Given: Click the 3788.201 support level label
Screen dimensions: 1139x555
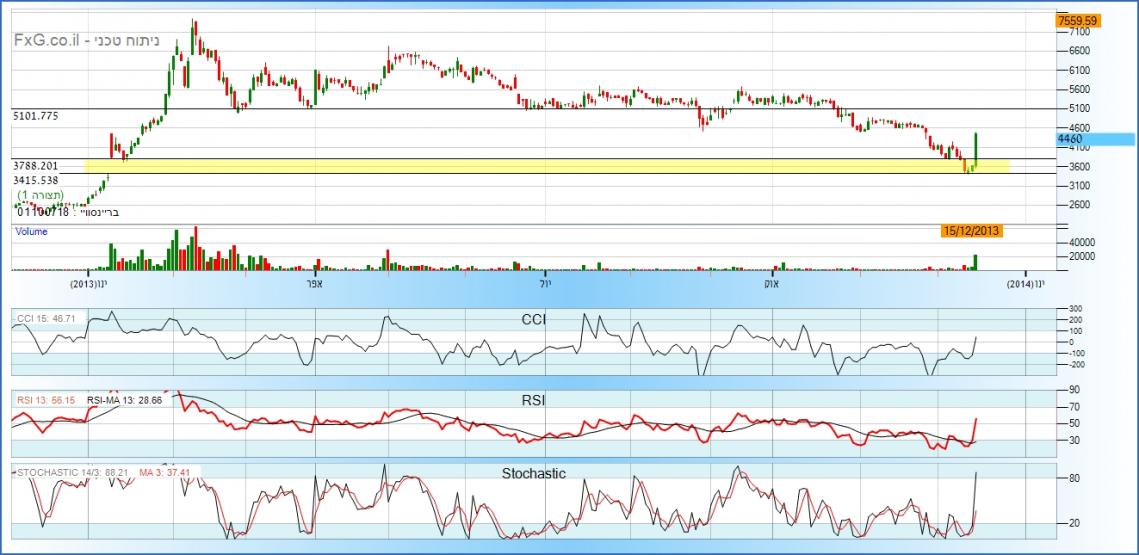Looking at the screenshot, I should pos(35,165).
